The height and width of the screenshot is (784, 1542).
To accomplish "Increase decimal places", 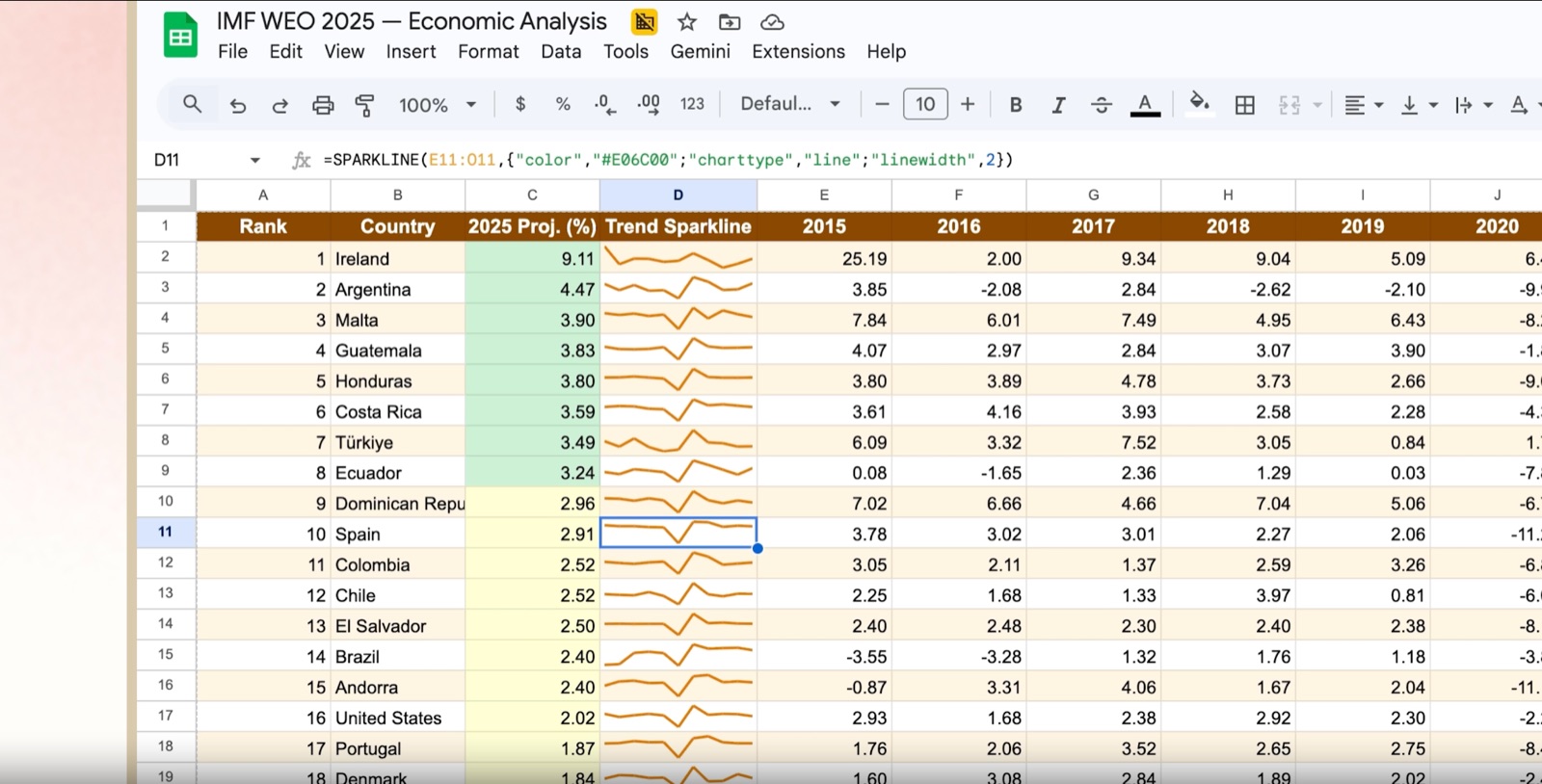I will point(649,104).
